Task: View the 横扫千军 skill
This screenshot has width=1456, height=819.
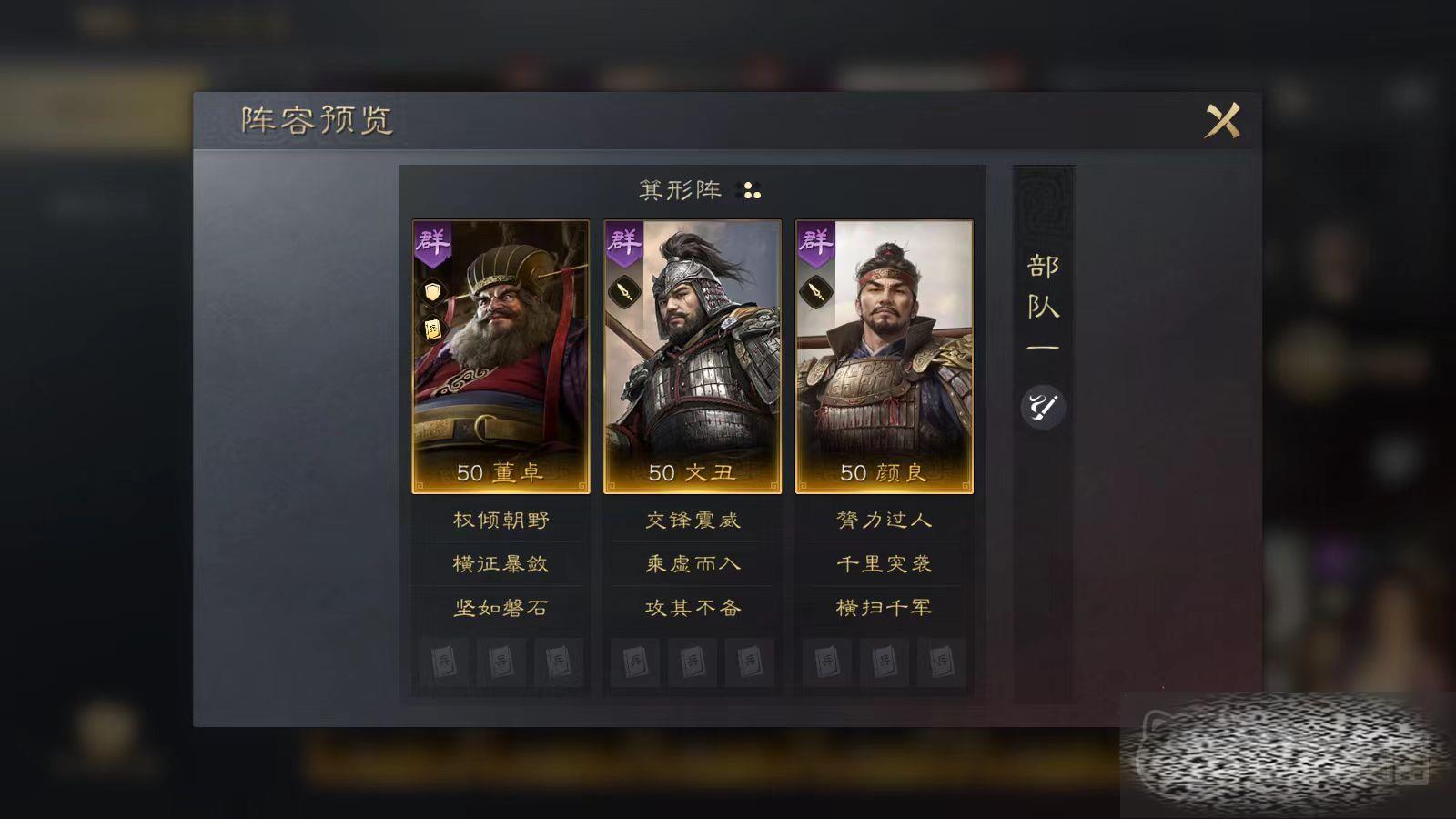Action: pos(885,608)
